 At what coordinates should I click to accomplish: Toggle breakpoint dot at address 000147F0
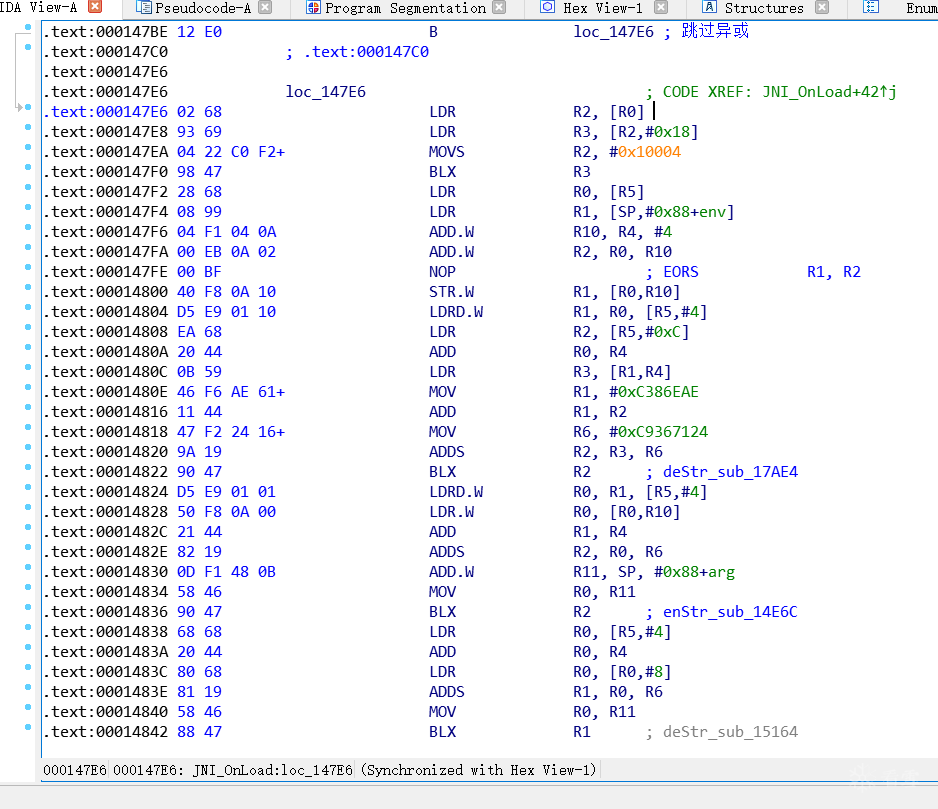pyautogui.click(x=28, y=167)
